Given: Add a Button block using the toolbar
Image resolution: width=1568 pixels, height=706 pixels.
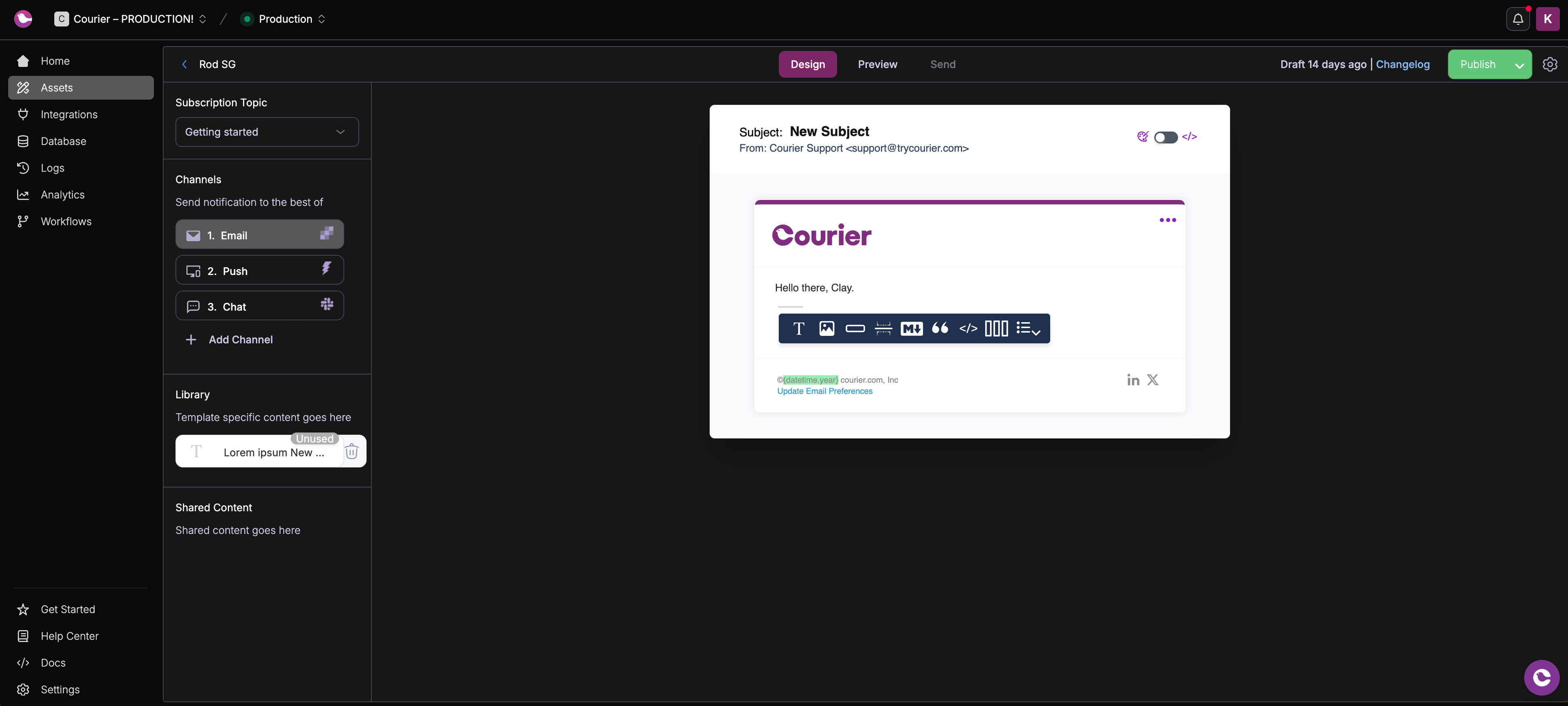Looking at the screenshot, I should coord(855,329).
